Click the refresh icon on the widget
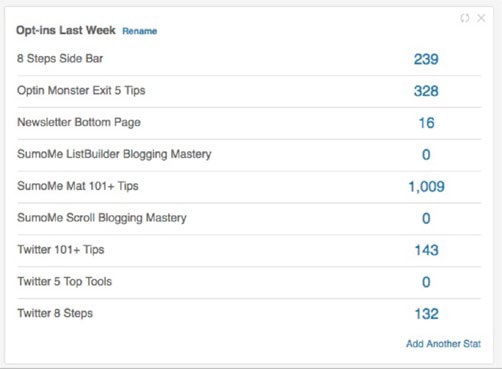Viewport: 502px width, 369px height. (465, 18)
